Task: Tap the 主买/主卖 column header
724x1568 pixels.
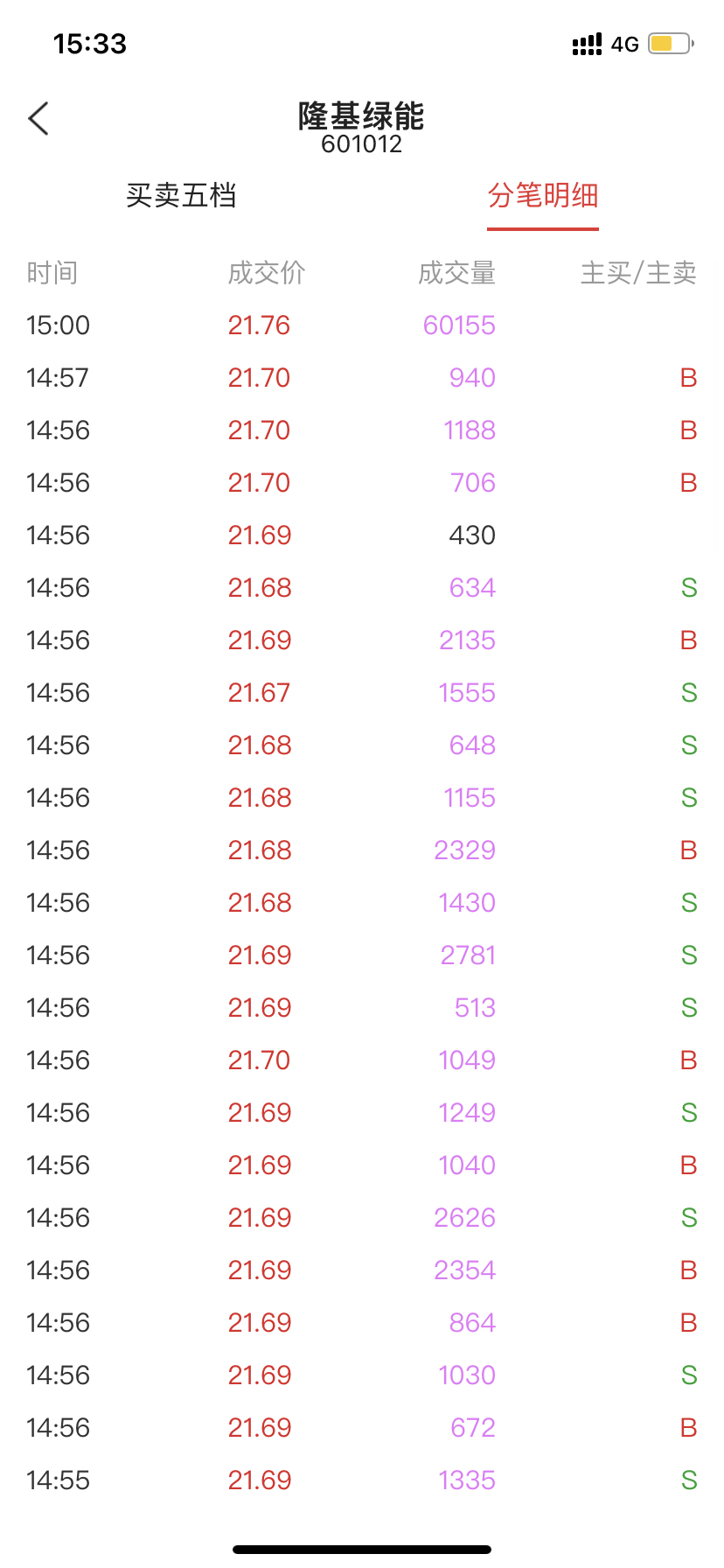Action: pos(638,273)
